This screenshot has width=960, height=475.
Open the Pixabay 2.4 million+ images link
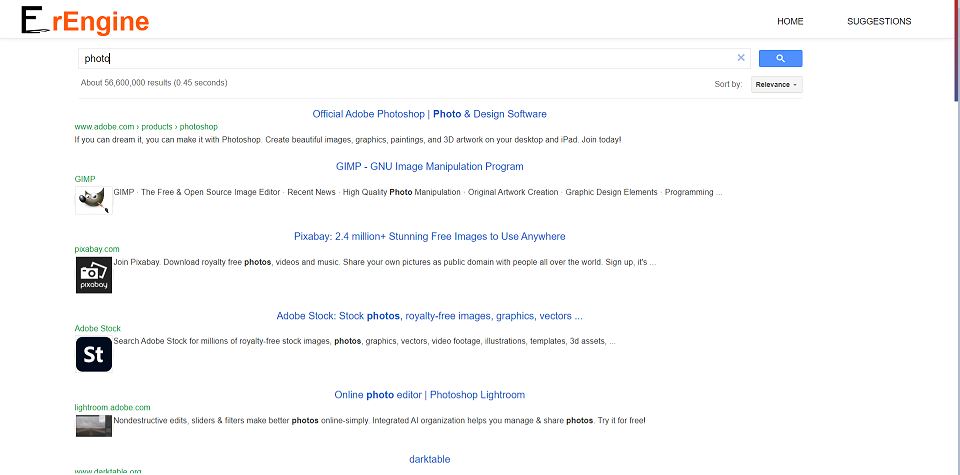[x=429, y=236]
